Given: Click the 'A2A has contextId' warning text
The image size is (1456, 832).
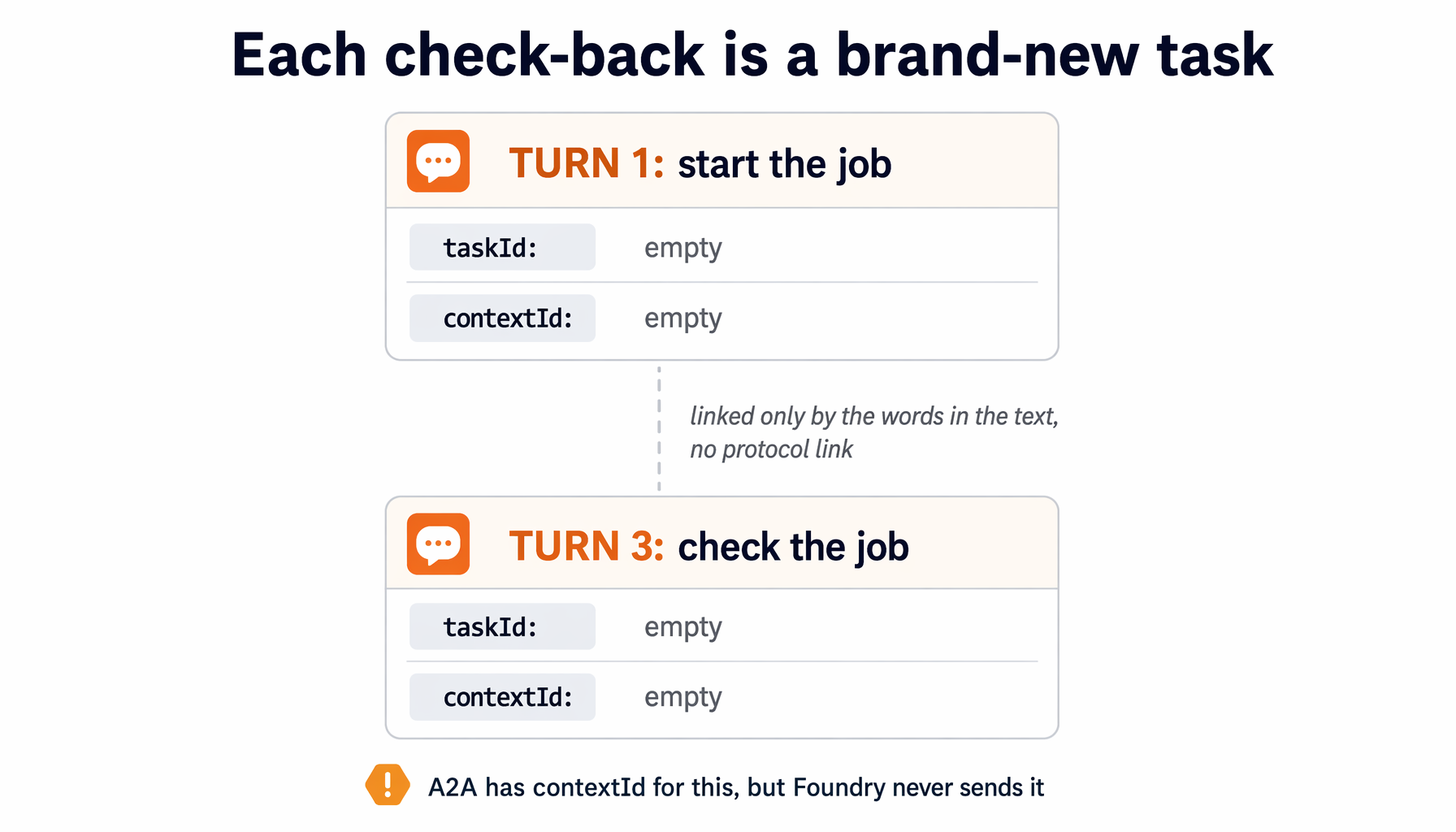Looking at the screenshot, I should click(735, 787).
